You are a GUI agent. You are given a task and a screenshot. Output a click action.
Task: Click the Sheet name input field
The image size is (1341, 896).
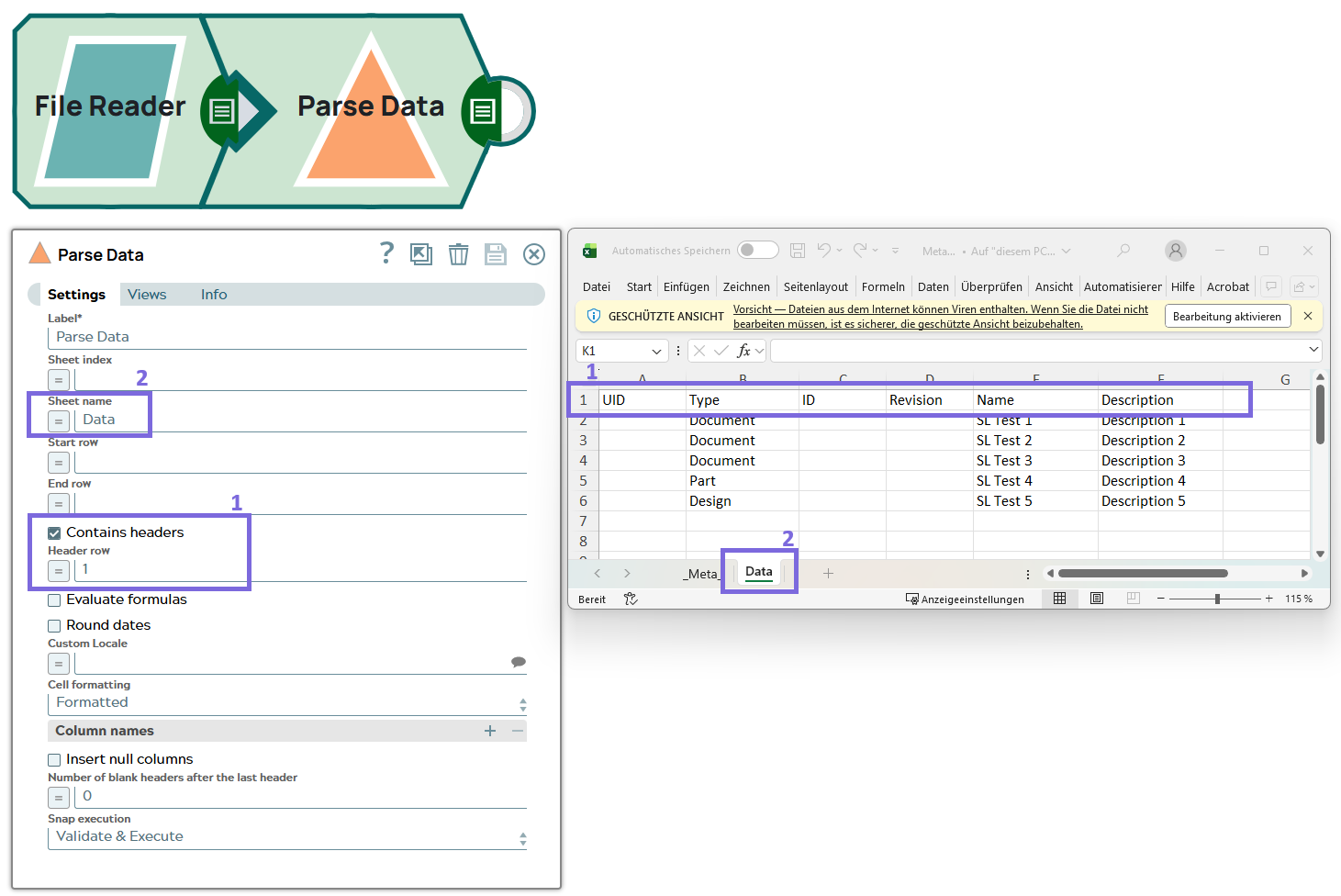pos(300,420)
